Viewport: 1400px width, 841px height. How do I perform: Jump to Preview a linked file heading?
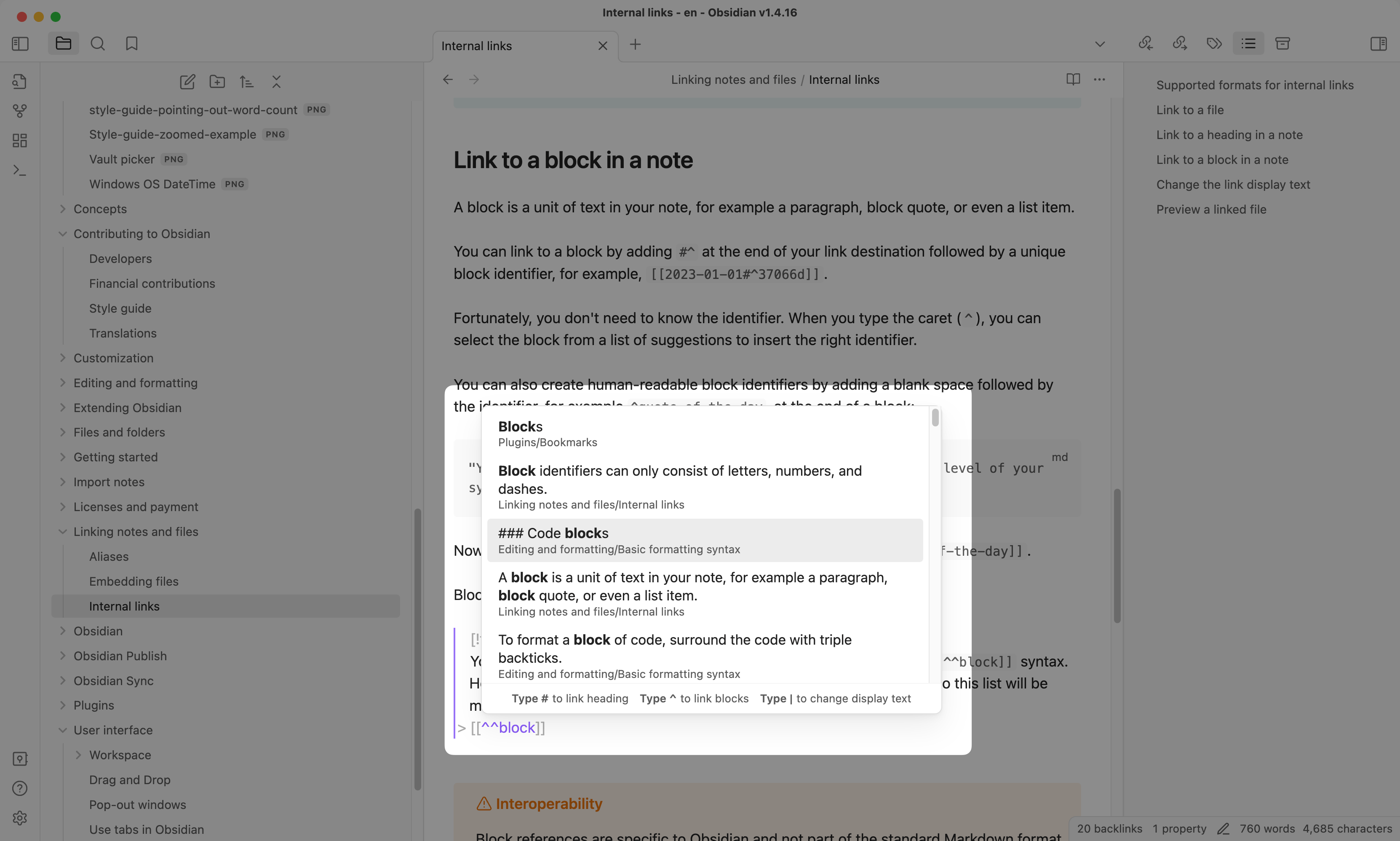pyautogui.click(x=1211, y=209)
